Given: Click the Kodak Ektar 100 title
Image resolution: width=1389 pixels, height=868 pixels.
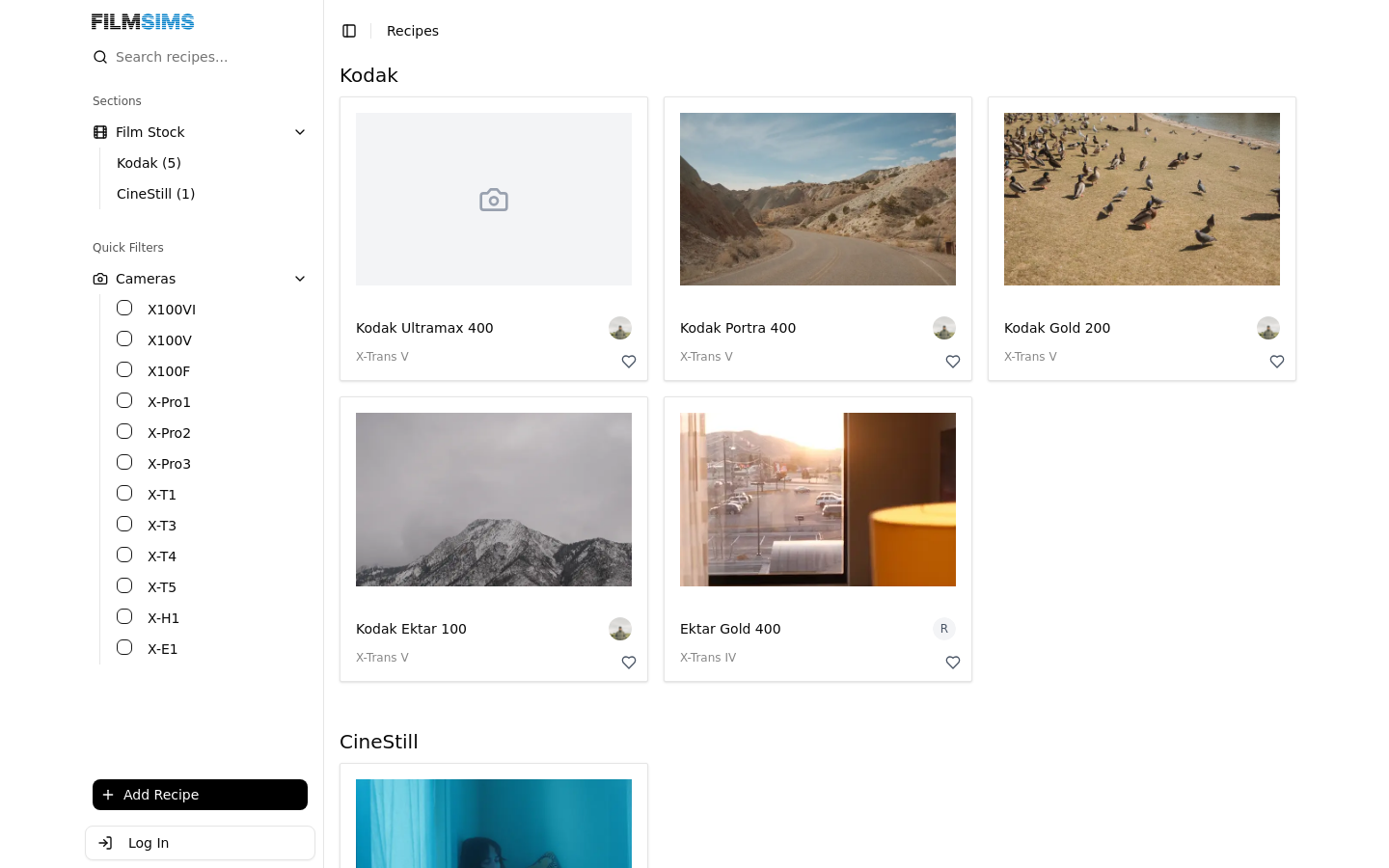Looking at the screenshot, I should tap(411, 629).
